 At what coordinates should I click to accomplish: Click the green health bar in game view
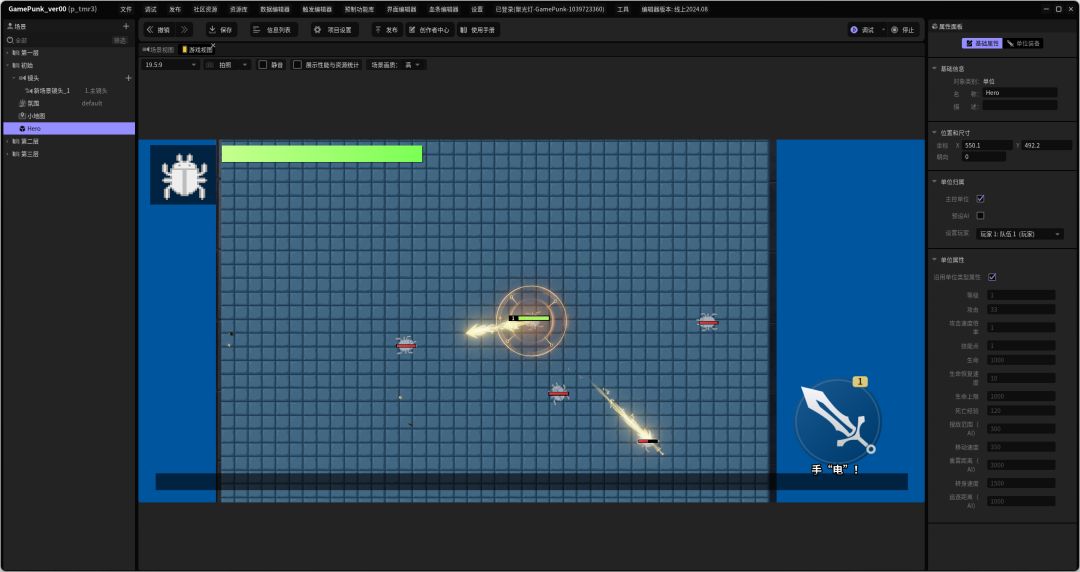coord(322,154)
